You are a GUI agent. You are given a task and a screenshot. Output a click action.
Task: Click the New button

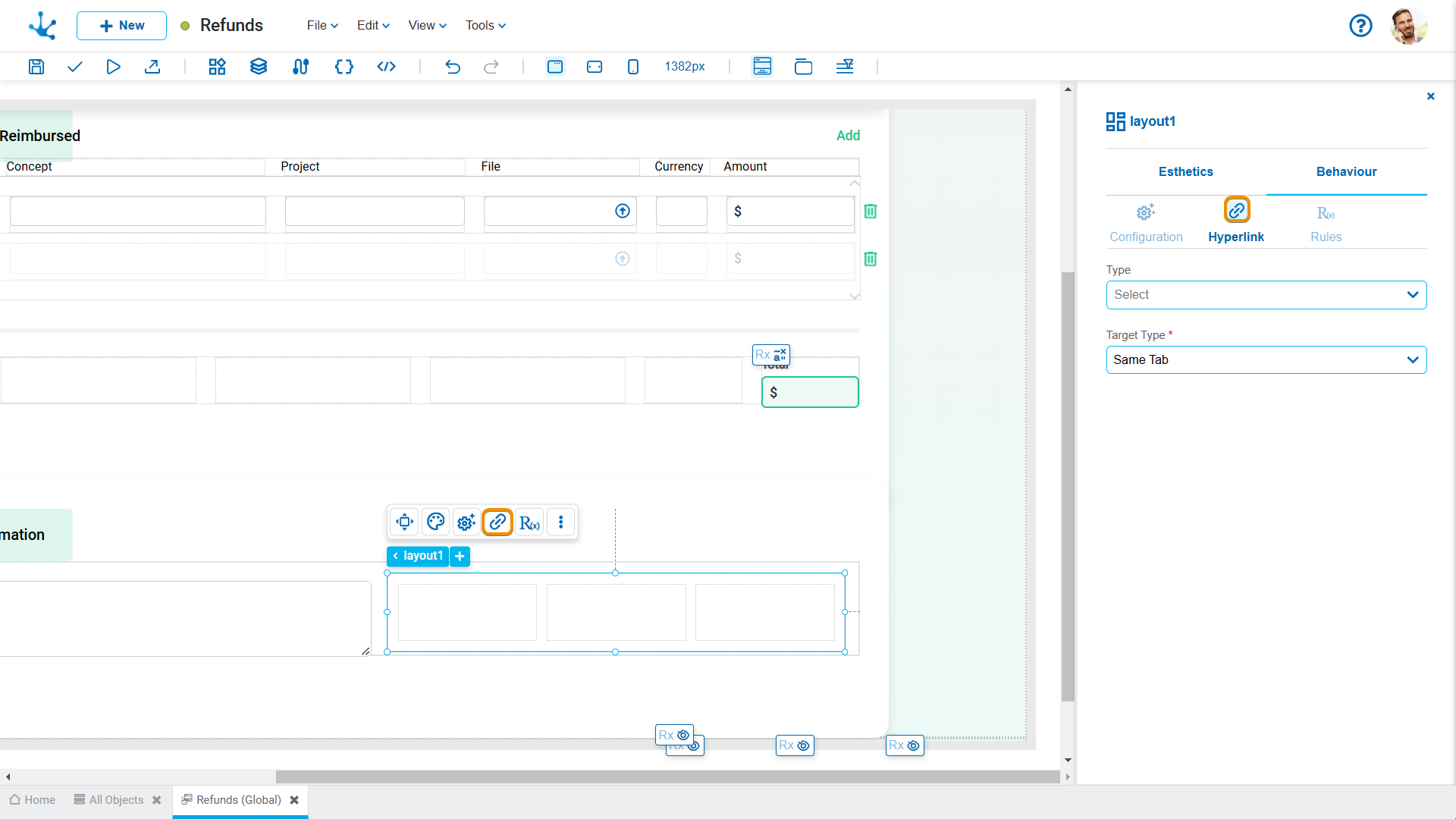click(x=121, y=25)
